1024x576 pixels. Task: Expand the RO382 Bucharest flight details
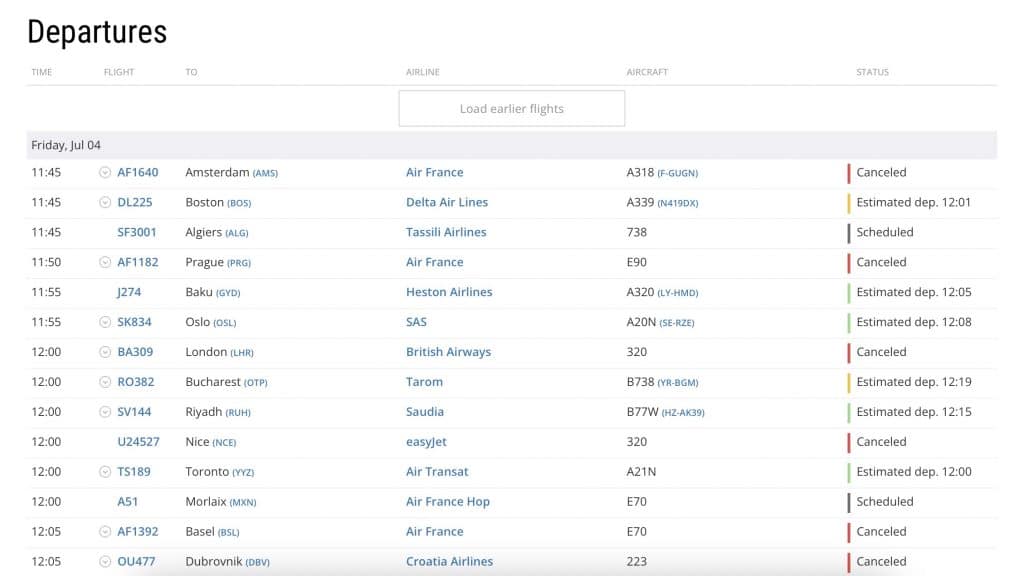point(105,382)
